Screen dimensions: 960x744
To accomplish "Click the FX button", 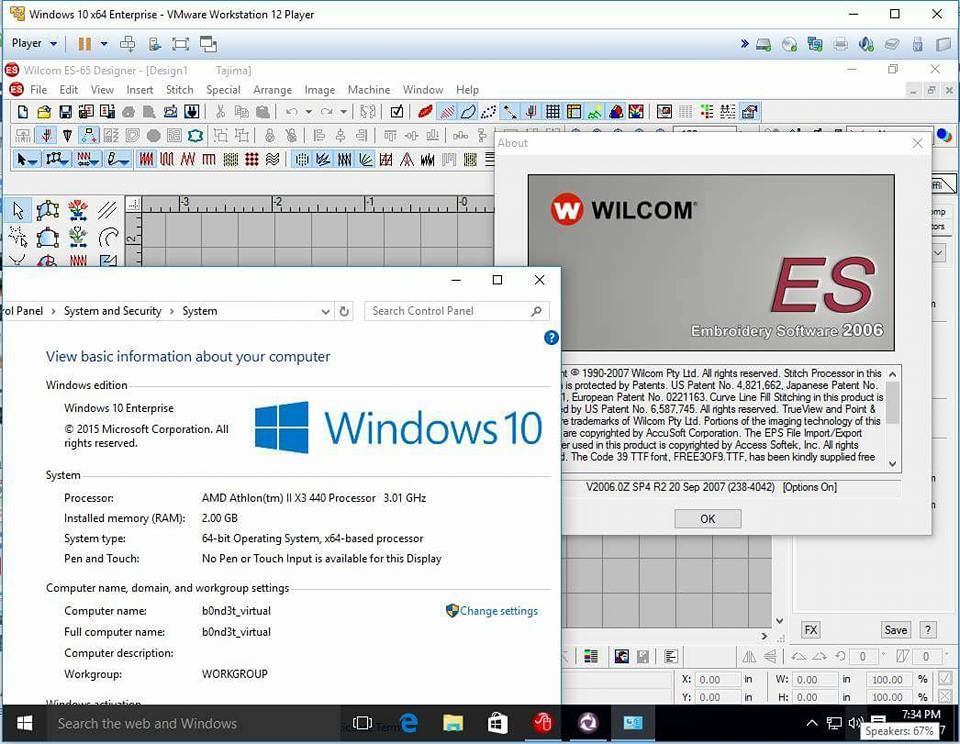I will coord(811,629).
